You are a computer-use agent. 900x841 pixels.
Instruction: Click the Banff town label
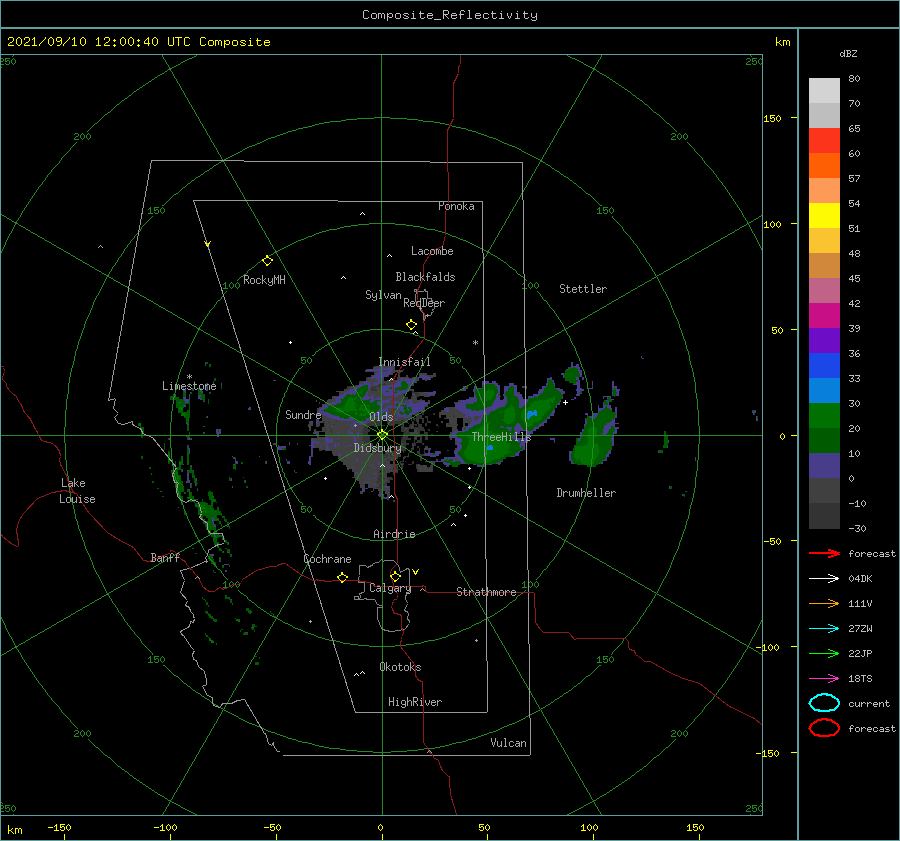point(165,557)
